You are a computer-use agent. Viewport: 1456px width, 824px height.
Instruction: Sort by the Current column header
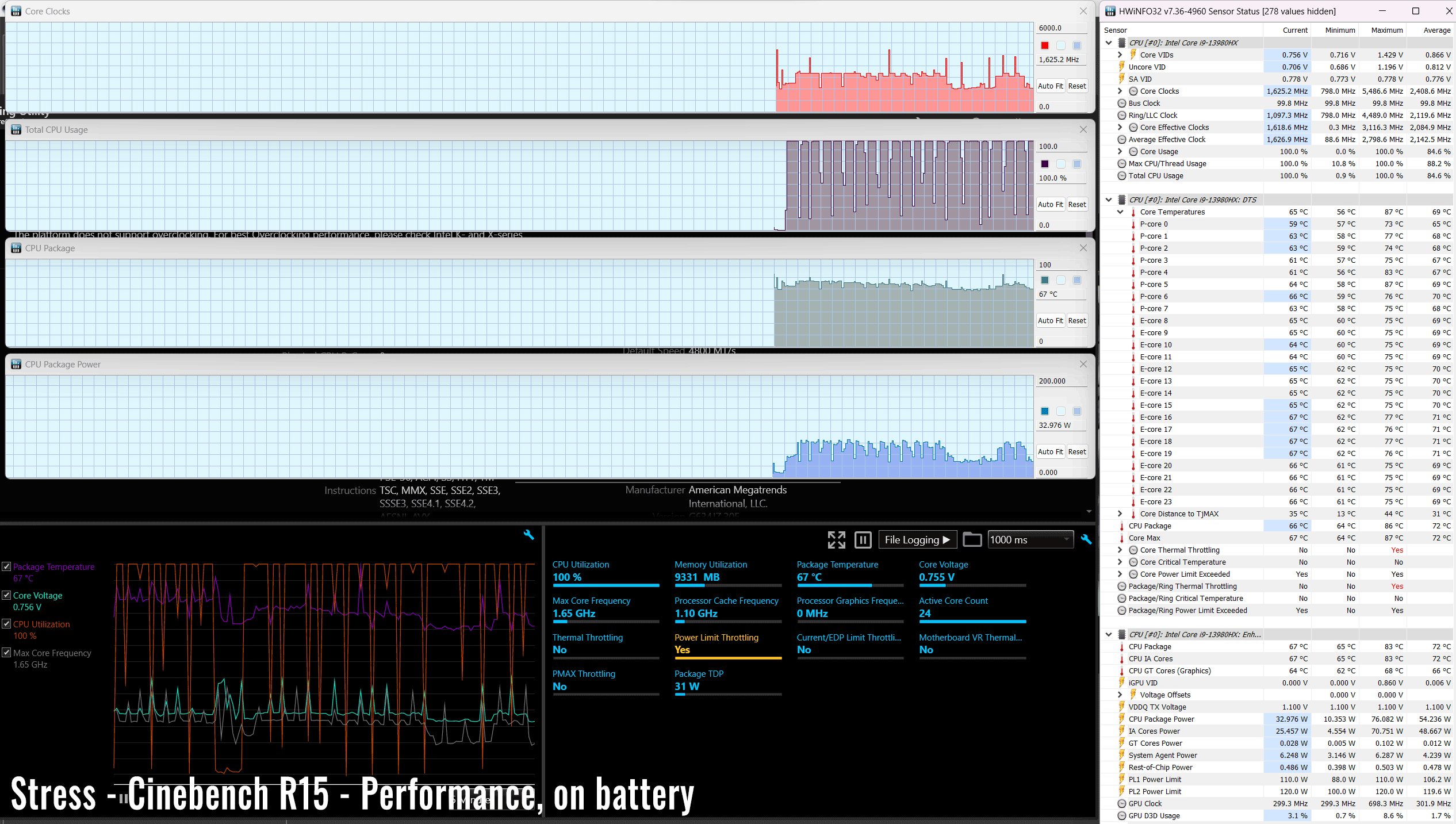pos(1287,30)
